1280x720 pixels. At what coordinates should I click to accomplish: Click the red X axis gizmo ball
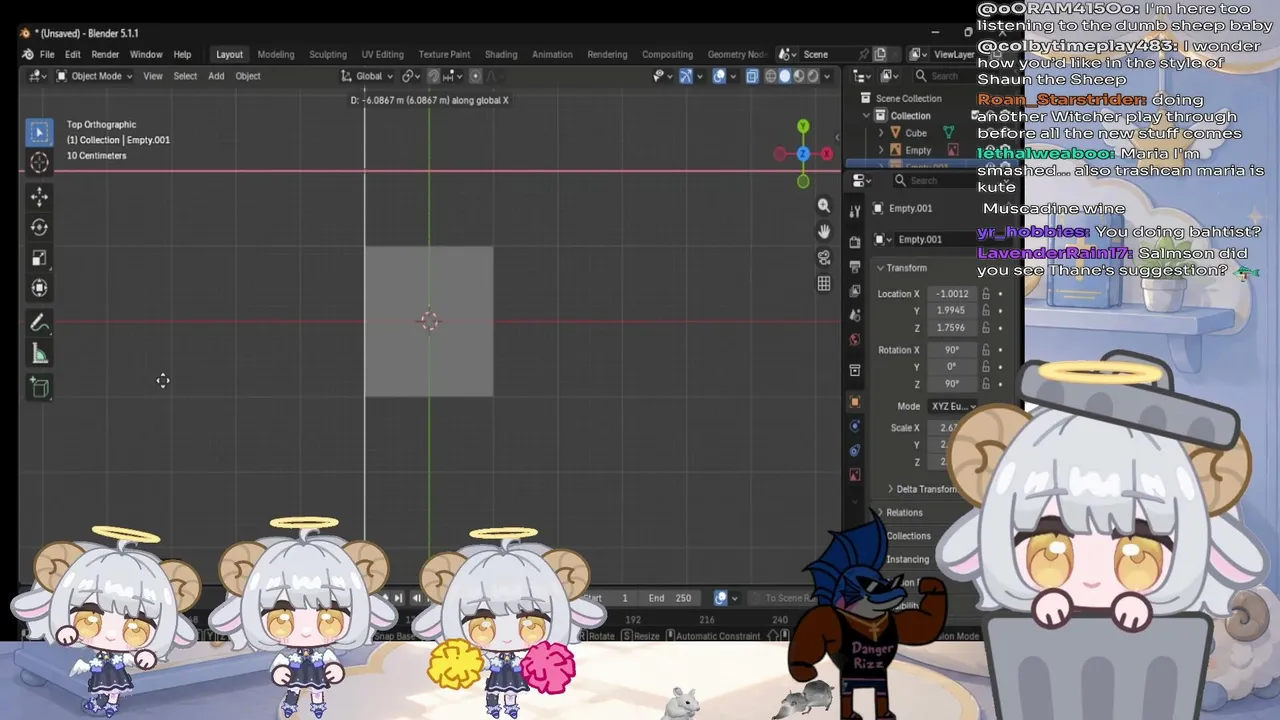(x=827, y=153)
